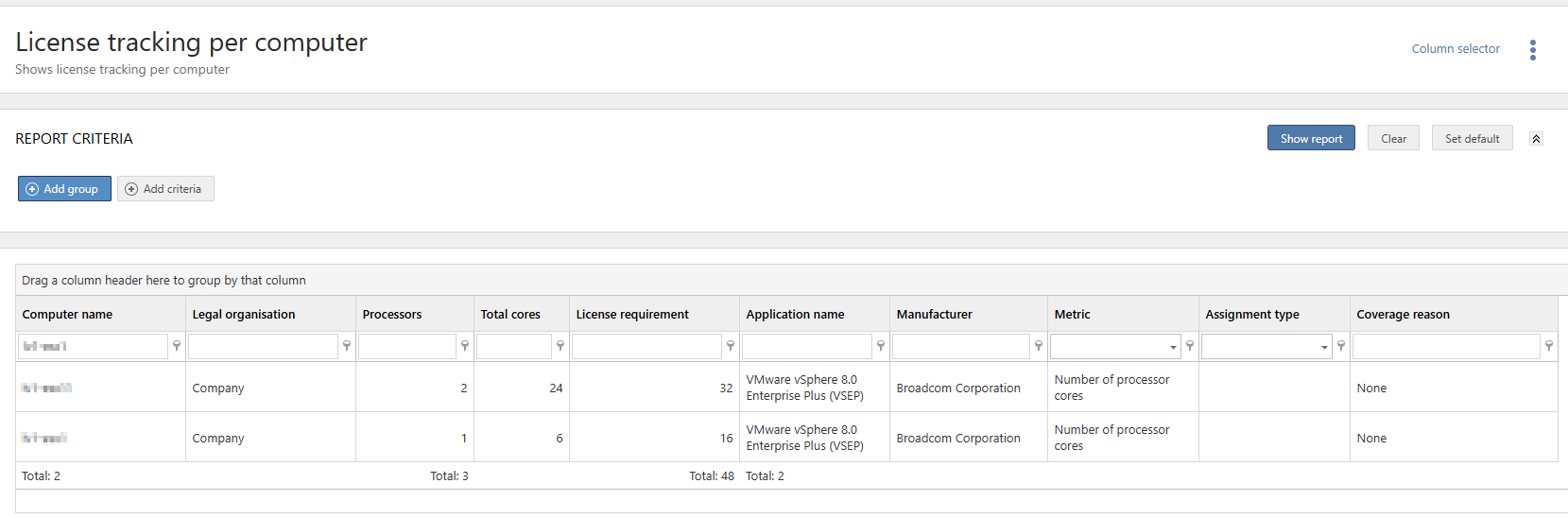Viewport: 1568px width, 518px height.
Task: Click the 'Total: 48' footer value
Action: [712, 476]
